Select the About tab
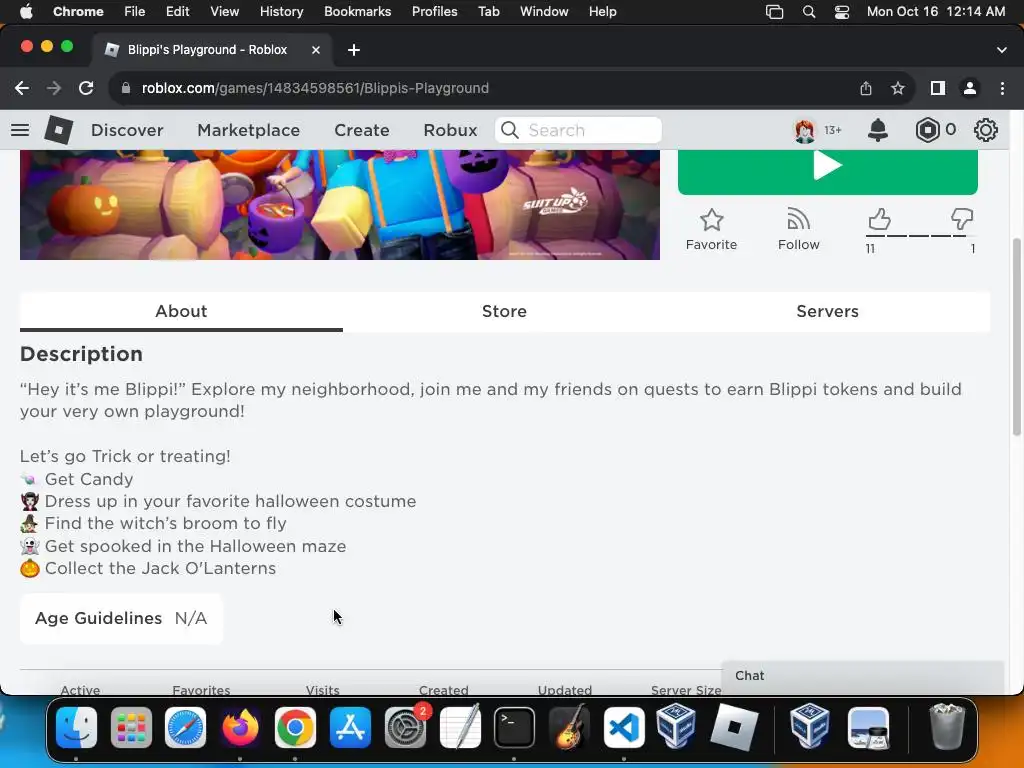 coord(181,312)
